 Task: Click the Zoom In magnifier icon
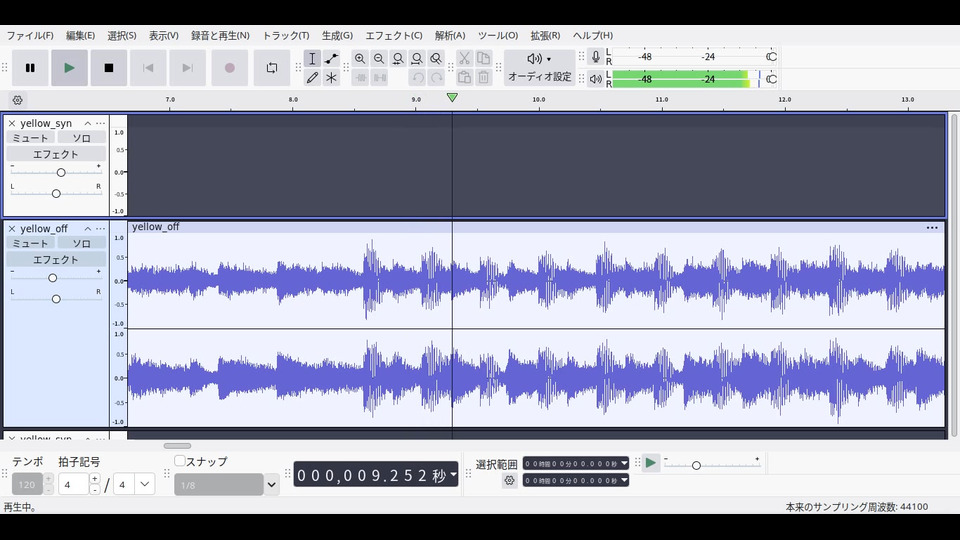click(x=360, y=59)
